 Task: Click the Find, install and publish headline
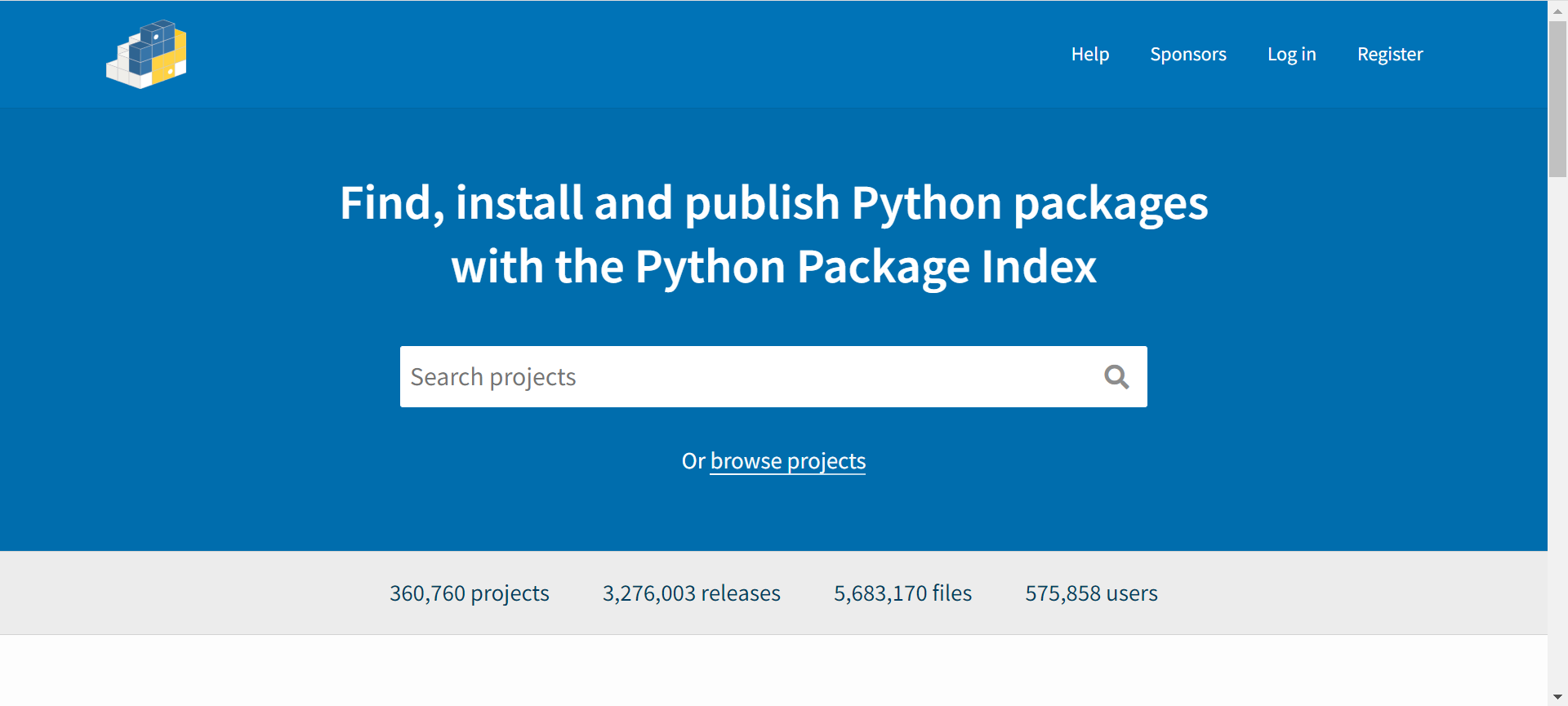click(773, 234)
